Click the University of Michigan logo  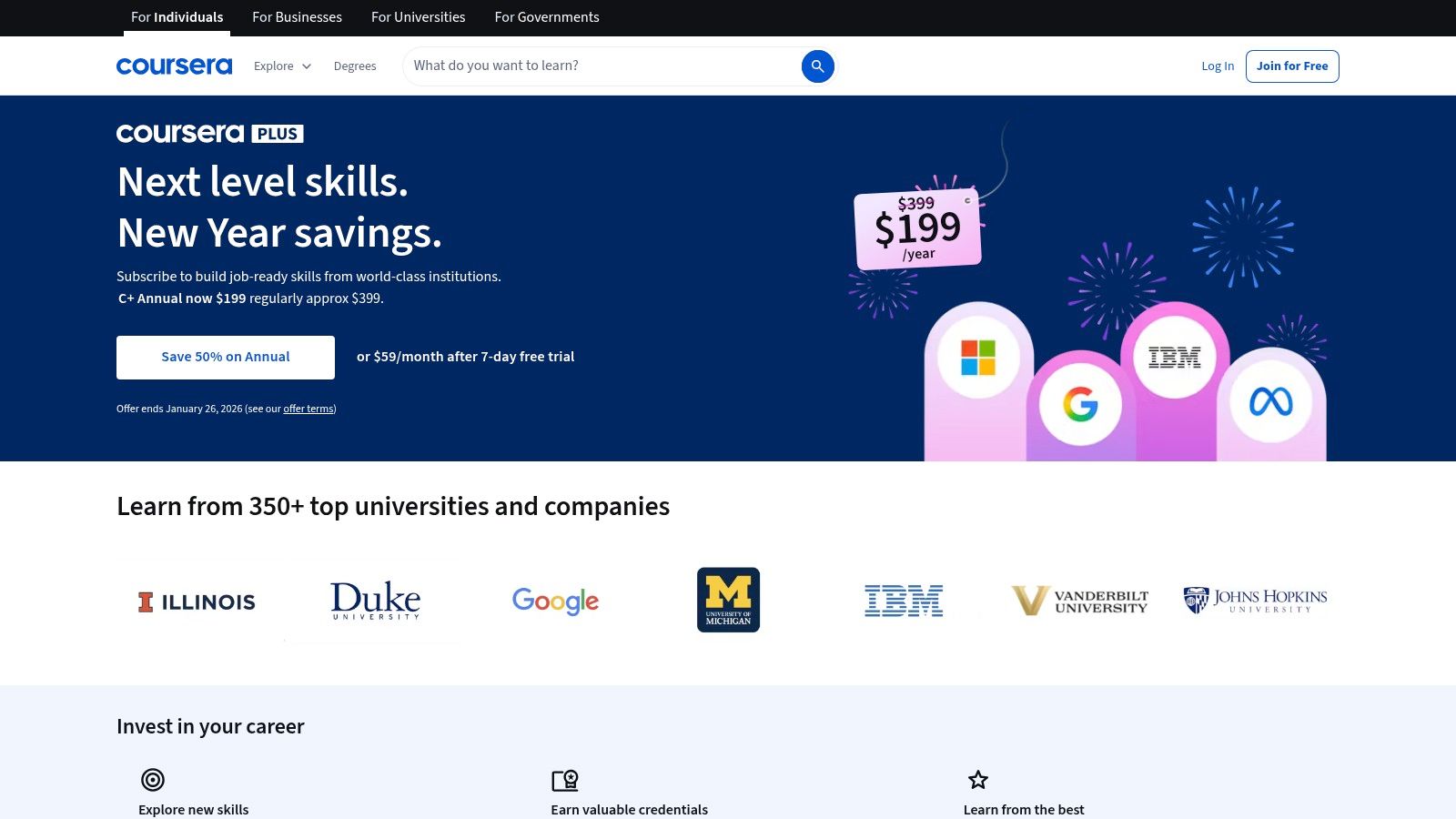pyautogui.click(x=727, y=599)
